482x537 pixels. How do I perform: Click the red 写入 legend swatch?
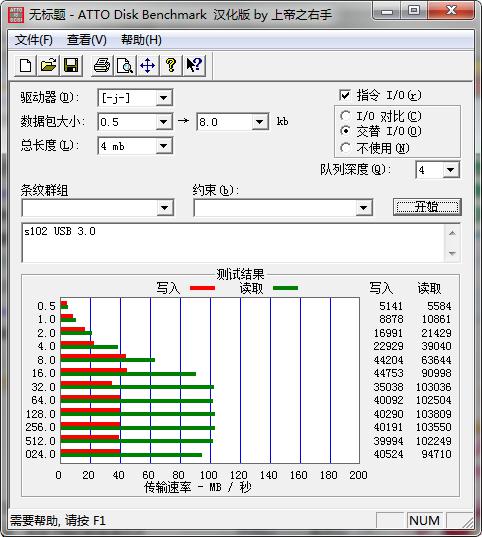pos(202,288)
